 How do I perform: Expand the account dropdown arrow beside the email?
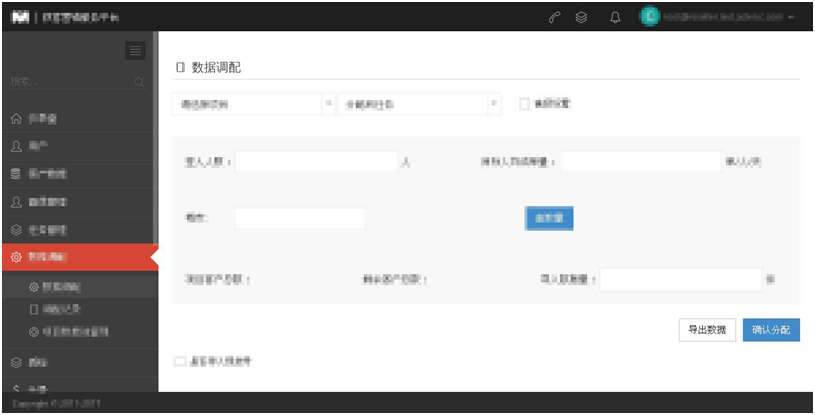click(791, 17)
